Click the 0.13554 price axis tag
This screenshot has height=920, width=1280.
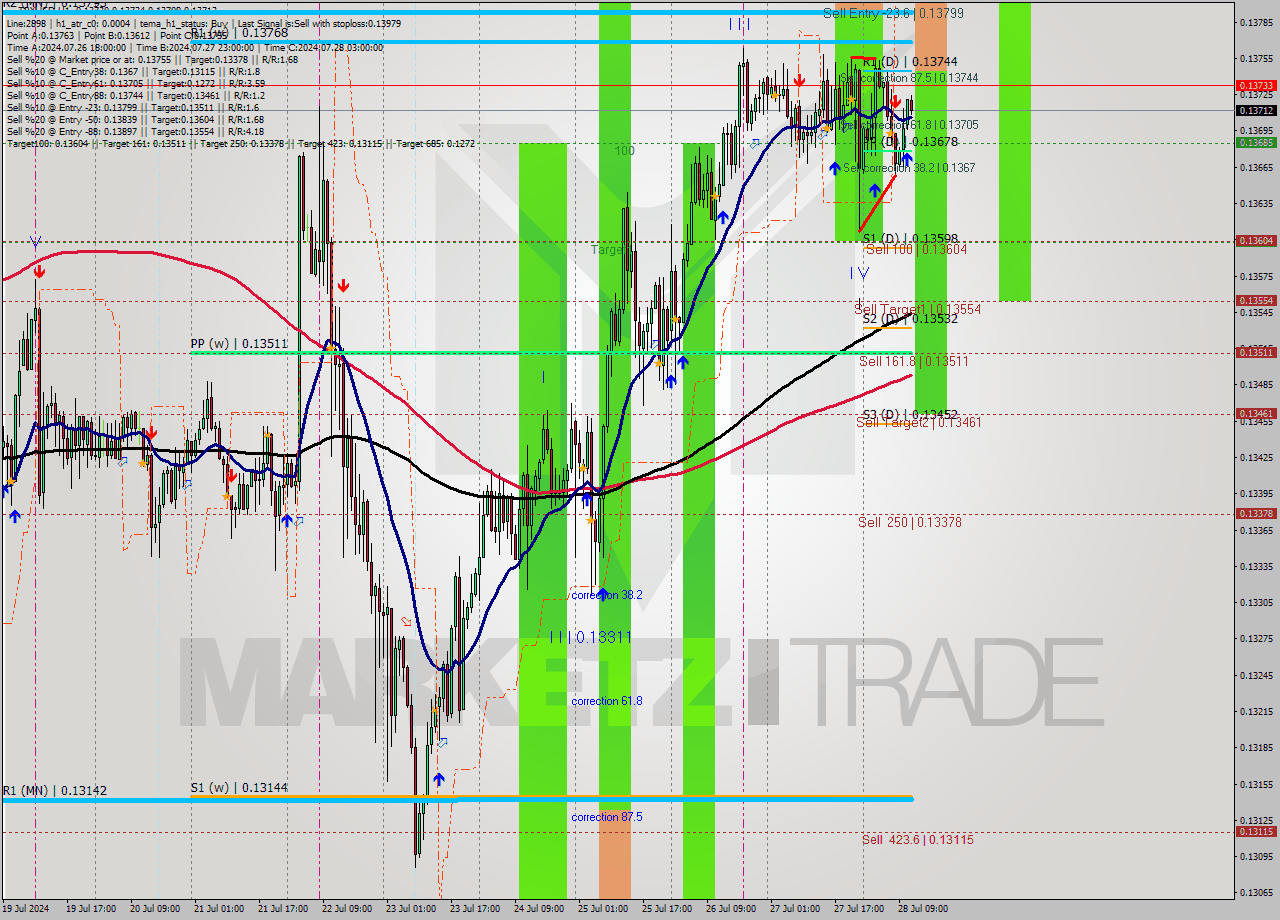(x=1256, y=301)
